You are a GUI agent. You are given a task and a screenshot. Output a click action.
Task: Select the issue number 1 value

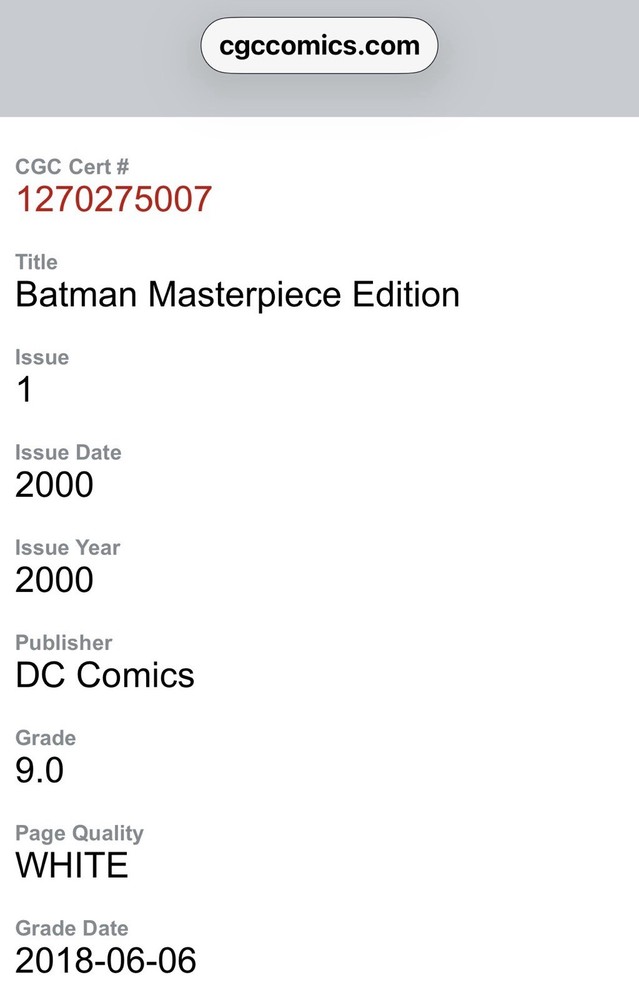click(25, 390)
